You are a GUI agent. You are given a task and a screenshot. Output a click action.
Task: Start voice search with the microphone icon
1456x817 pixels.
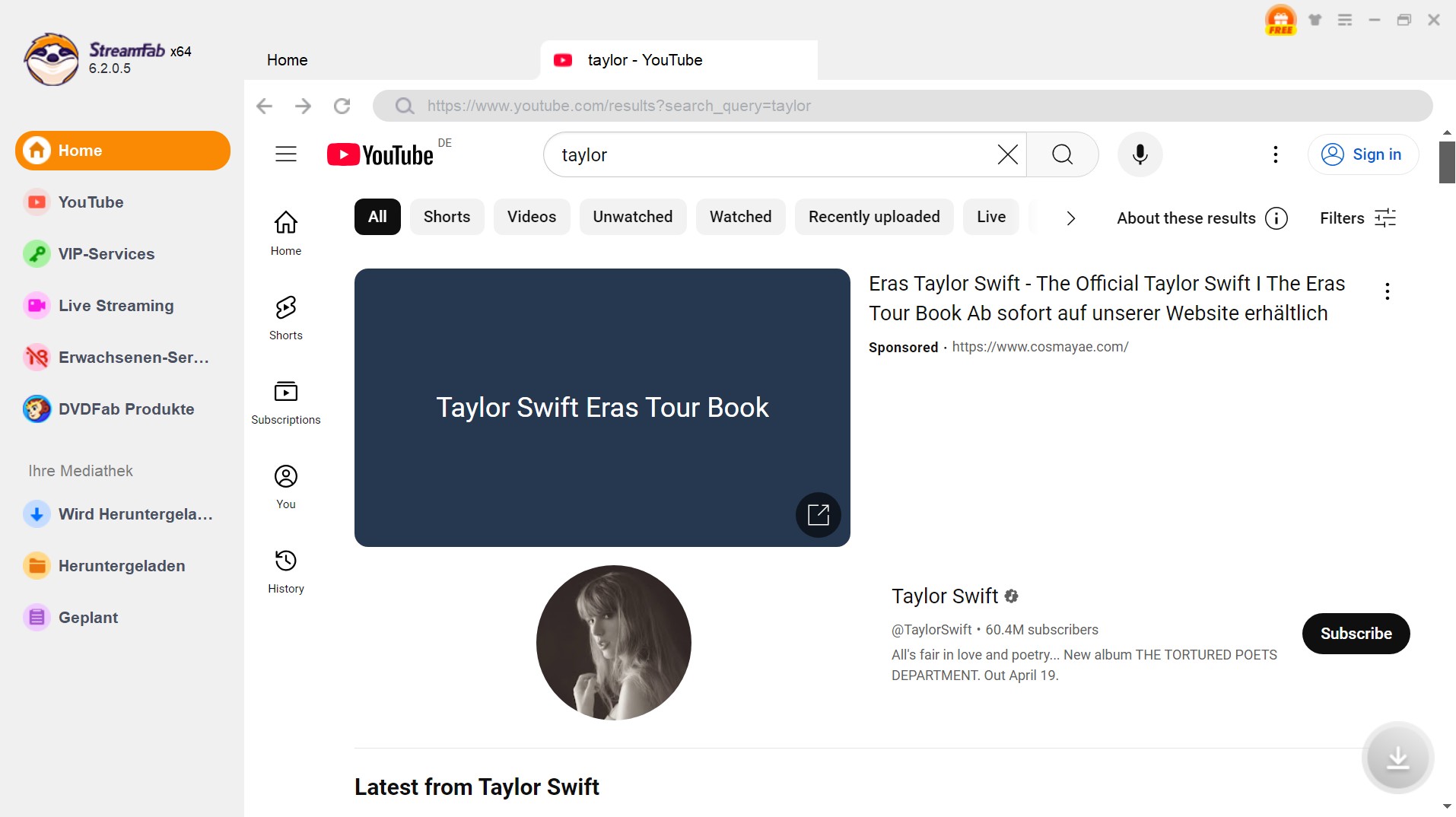coord(1140,154)
